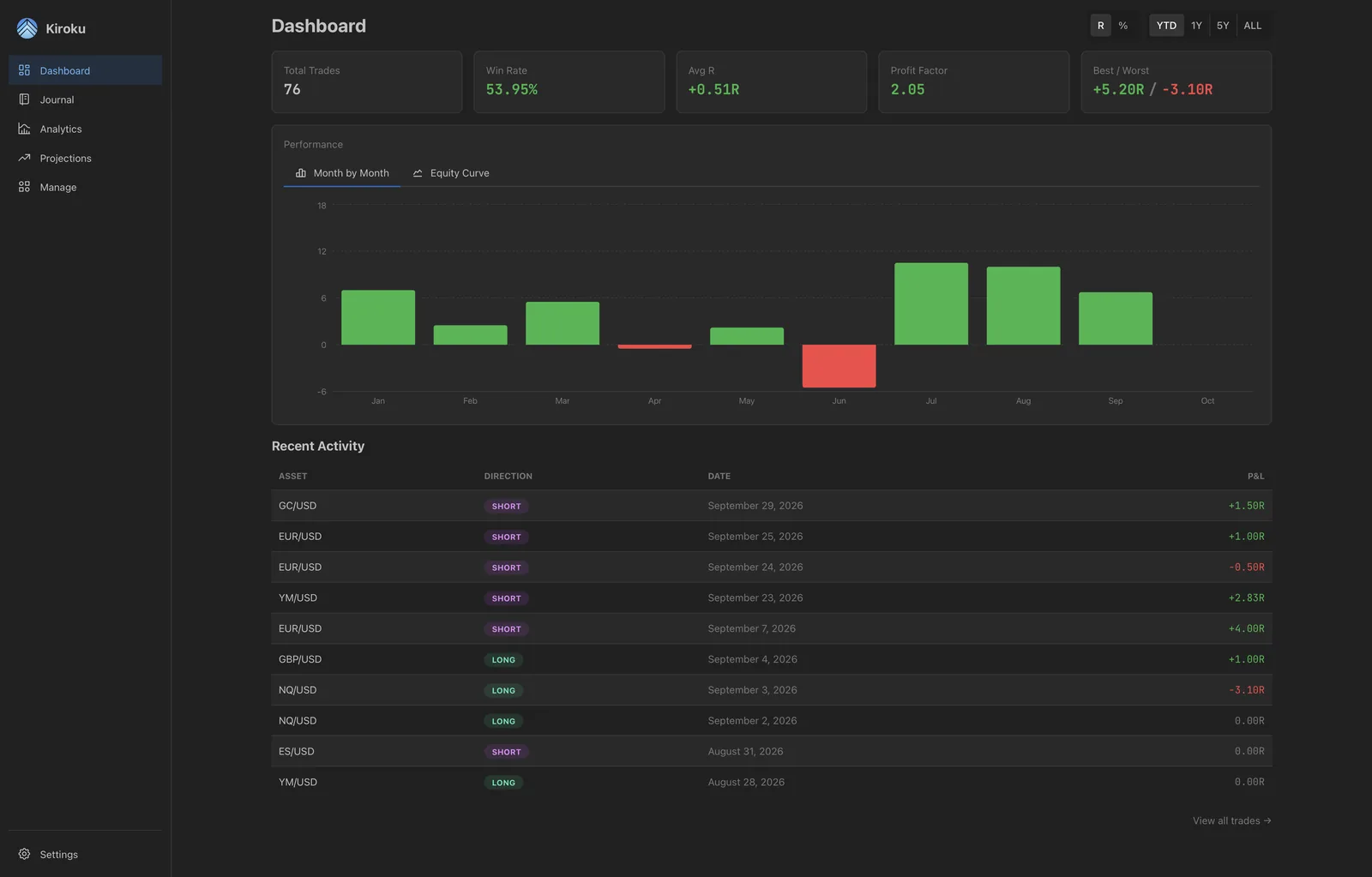Switch to the Equity Curve tab

tap(451, 173)
